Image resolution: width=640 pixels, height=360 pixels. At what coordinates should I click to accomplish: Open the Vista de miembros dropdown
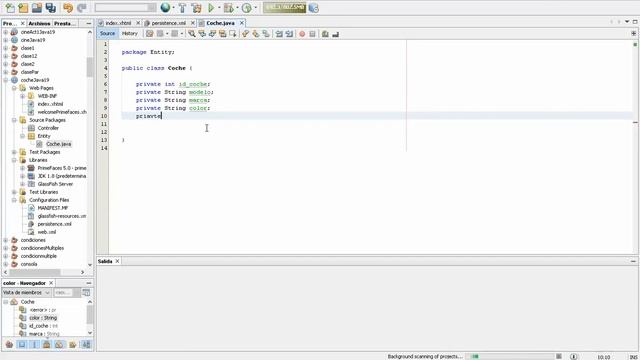[x=27, y=293]
